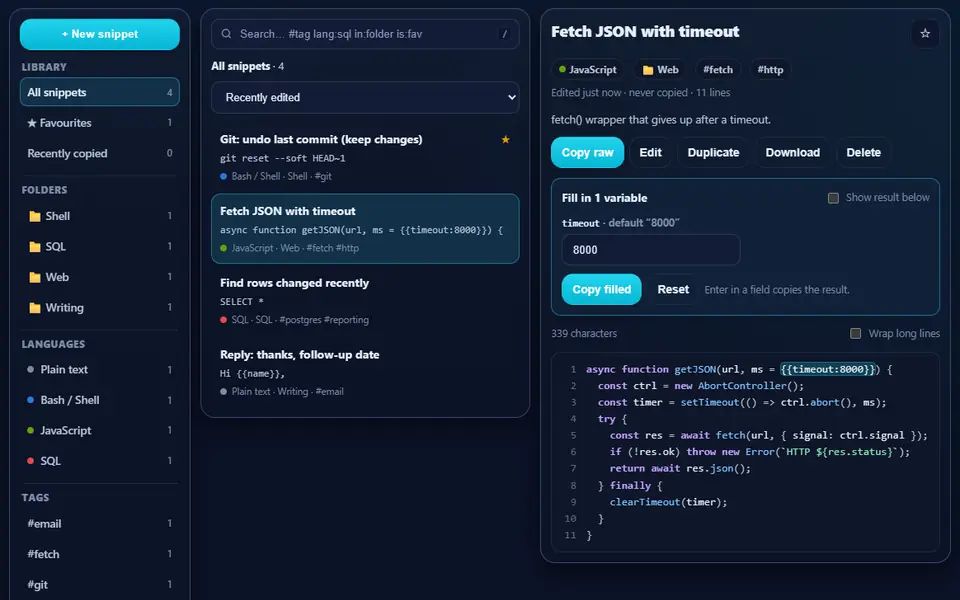Click the highlighted {{timeout:8000}} variable in code

click(x=828, y=369)
